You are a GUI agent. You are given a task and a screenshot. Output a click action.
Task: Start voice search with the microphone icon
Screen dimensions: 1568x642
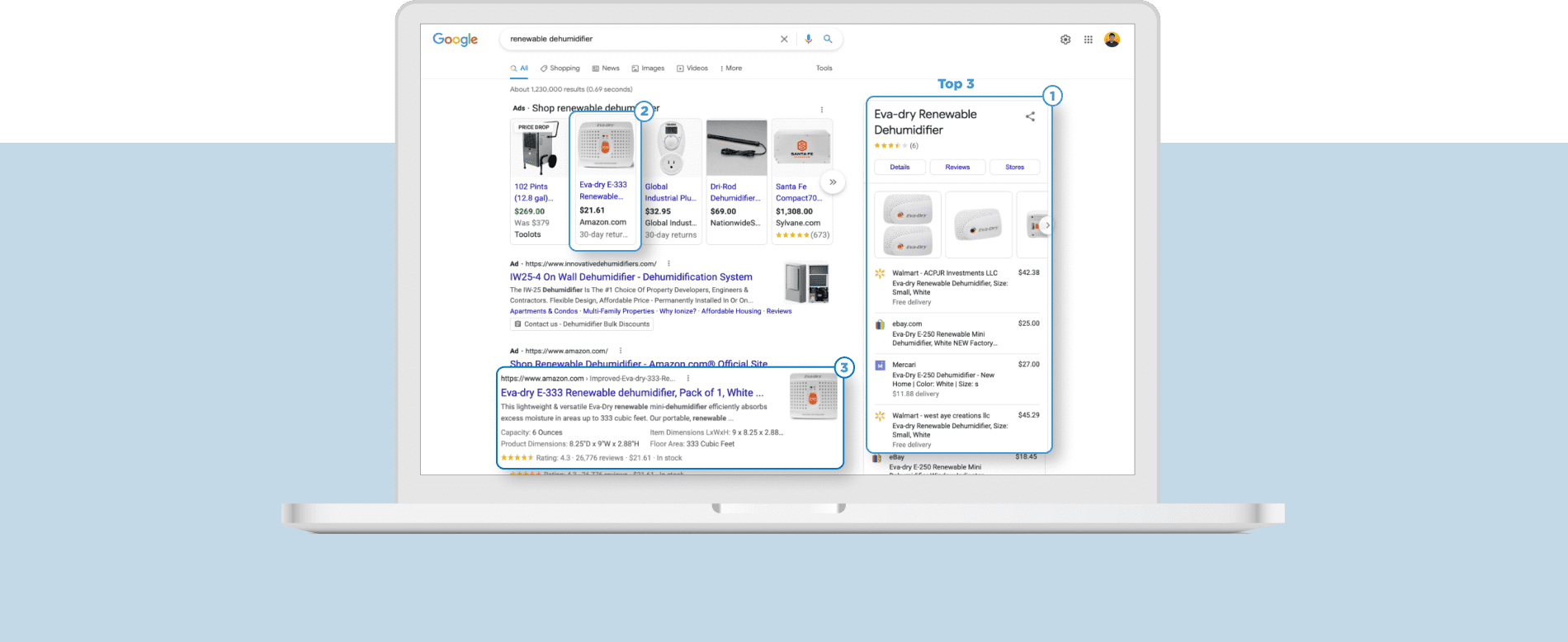(809, 39)
